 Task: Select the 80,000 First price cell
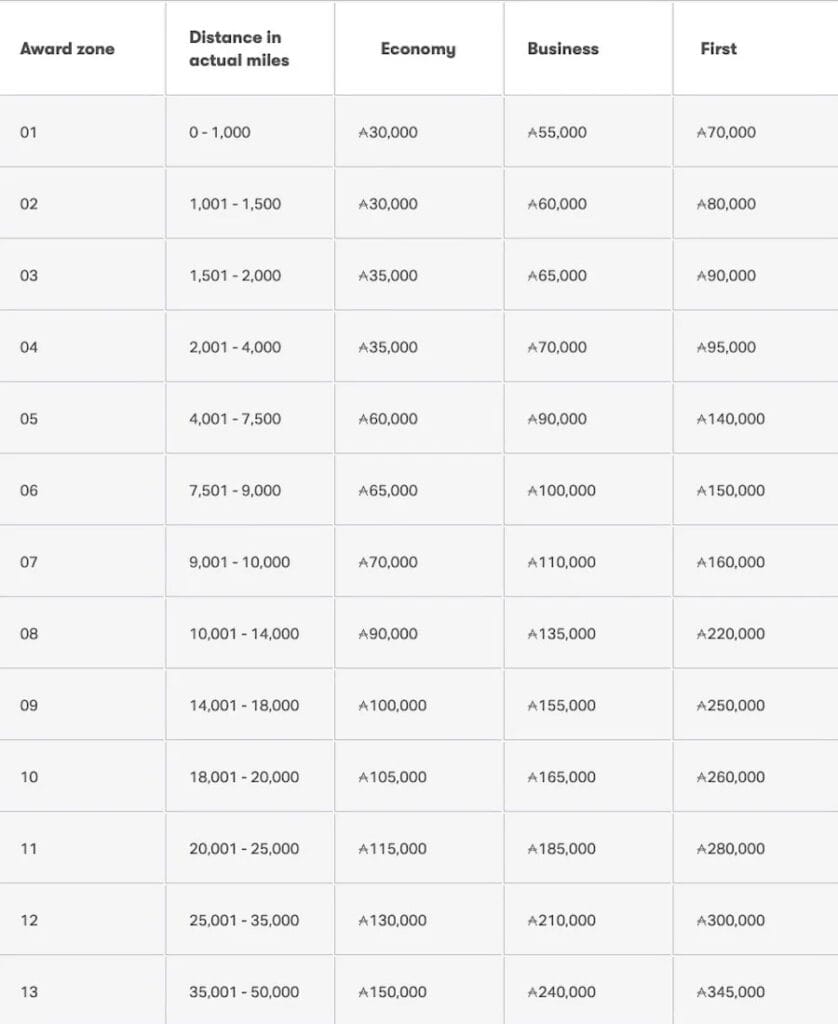(x=727, y=204)
